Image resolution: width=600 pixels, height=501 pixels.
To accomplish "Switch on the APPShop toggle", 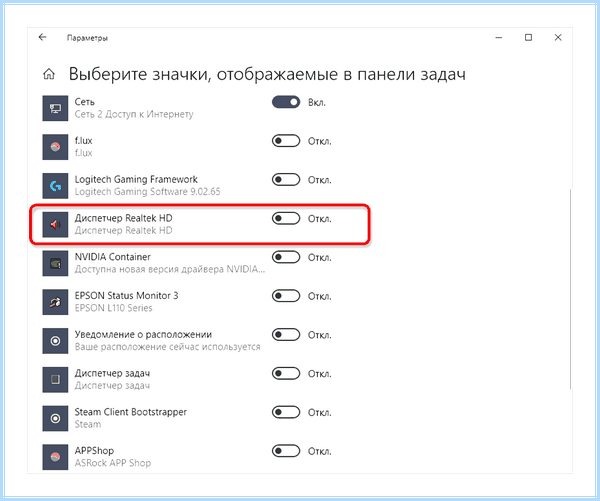I will coord(286,451).
